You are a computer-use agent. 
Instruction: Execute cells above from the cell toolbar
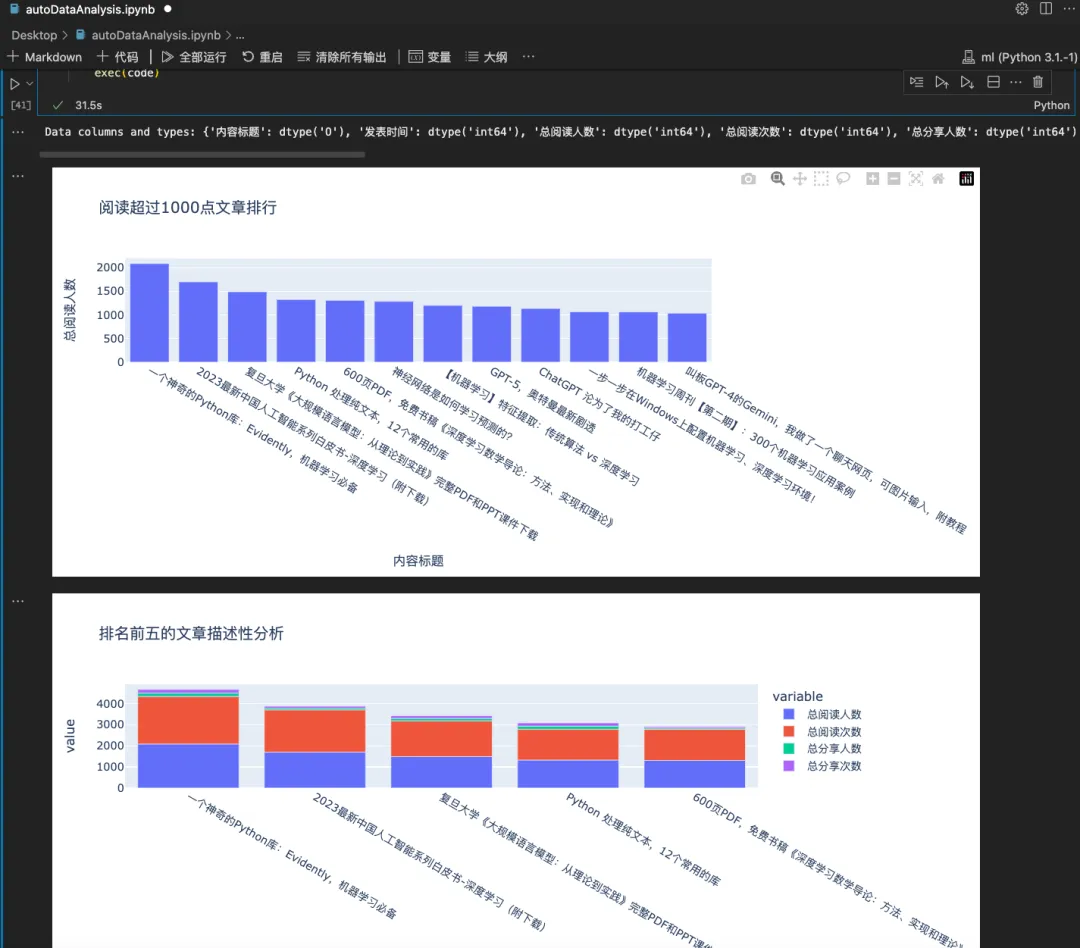tap(941, 82)
